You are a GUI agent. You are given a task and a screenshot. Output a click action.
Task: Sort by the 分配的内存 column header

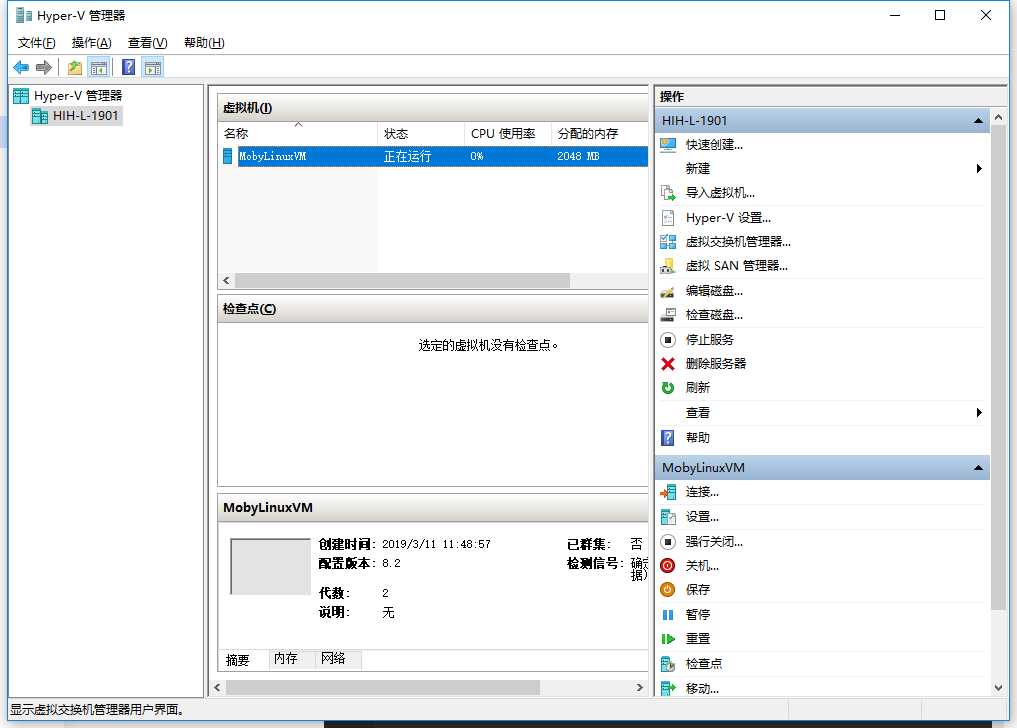coord(599,134)
